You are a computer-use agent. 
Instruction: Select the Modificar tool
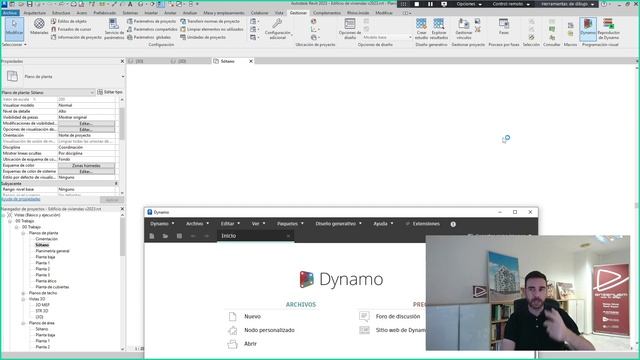click(x=14, y=29)
